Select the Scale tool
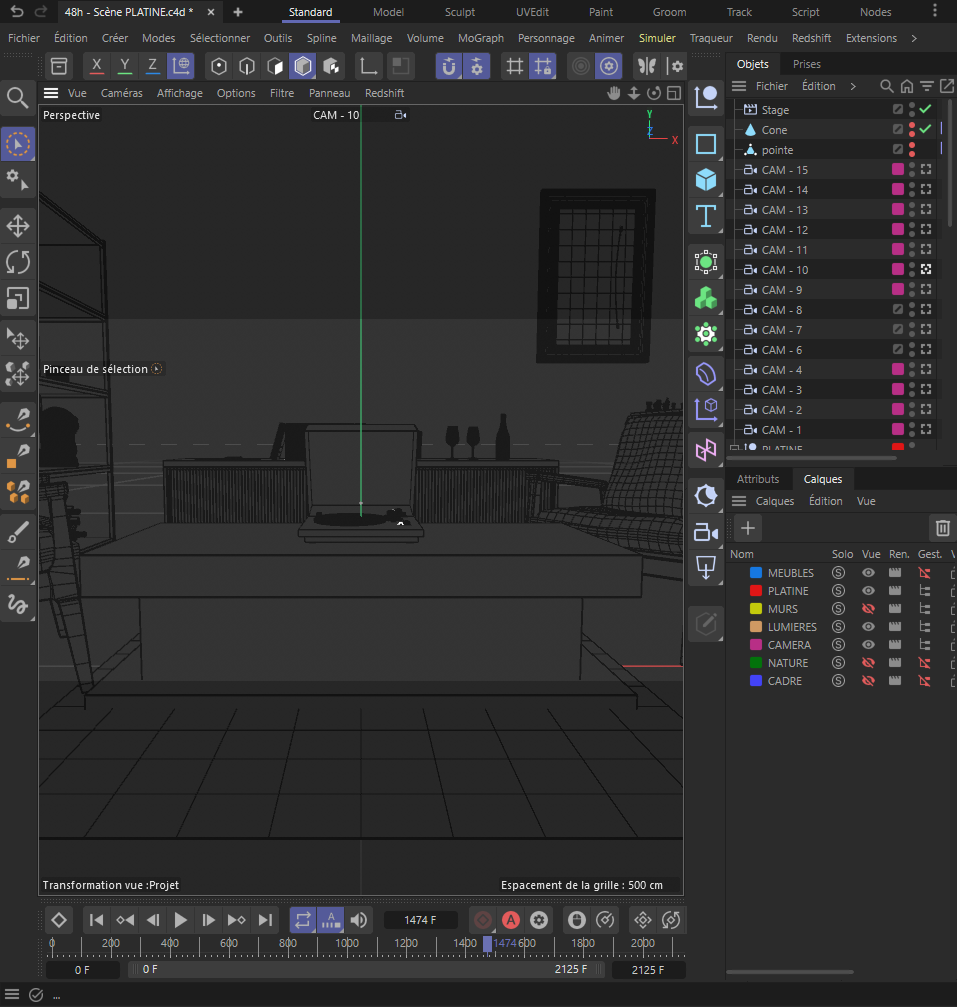The height and width of the screenshot is (1007, 957). pos(18,297)
